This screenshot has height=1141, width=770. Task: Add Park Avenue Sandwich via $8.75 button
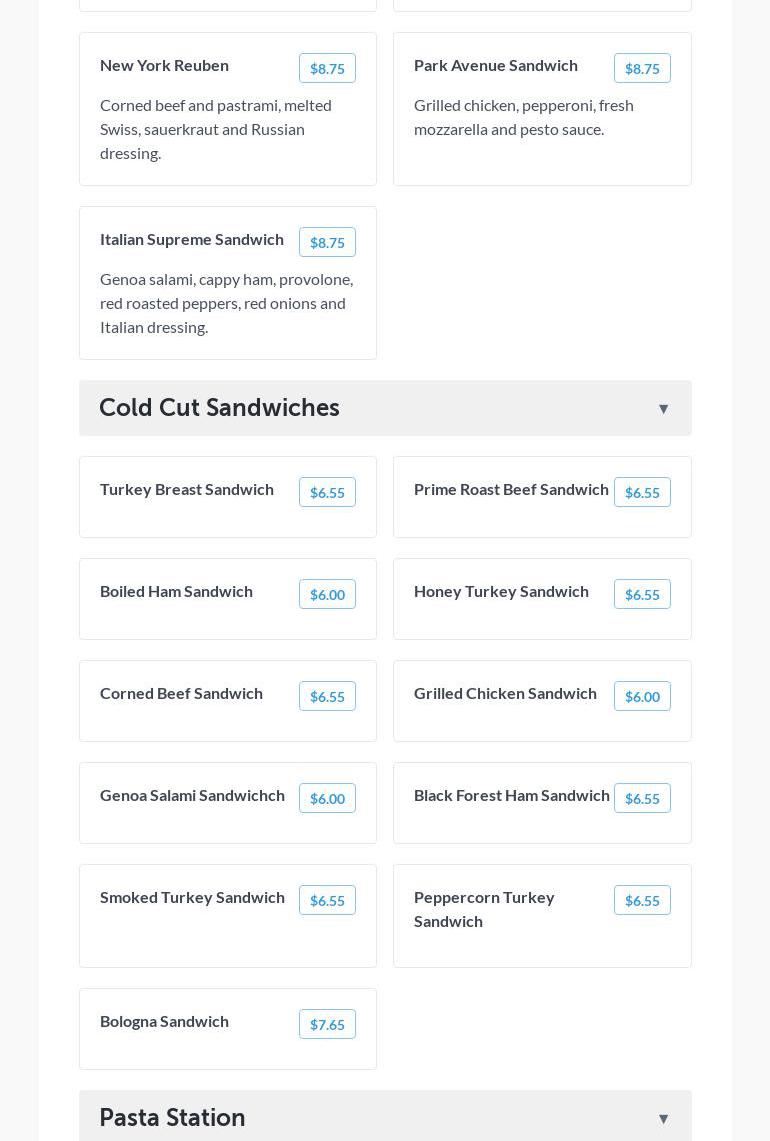click(x=642, y=69)
